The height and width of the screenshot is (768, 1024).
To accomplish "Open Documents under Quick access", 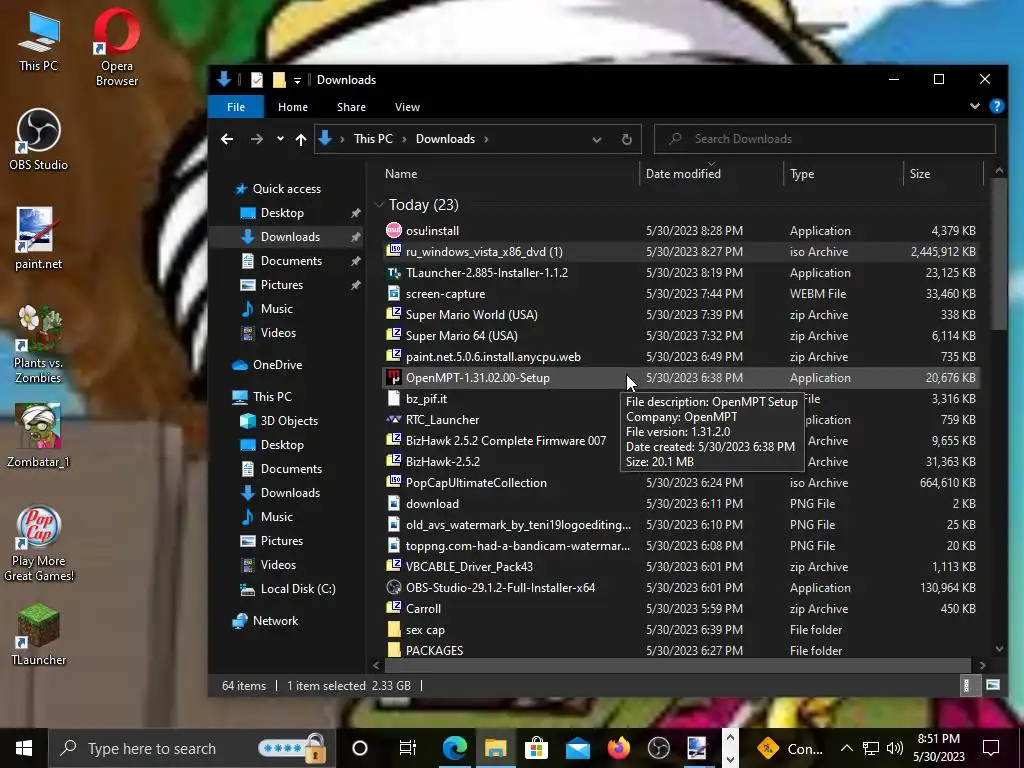I will 291,261.
